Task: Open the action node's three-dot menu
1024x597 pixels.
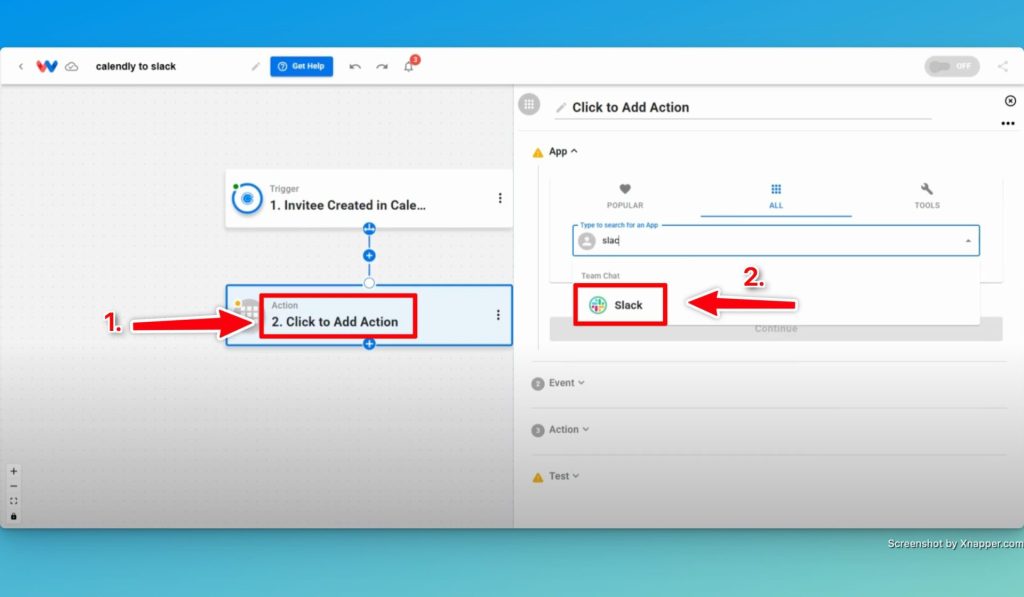Action: (x=498, y=315)
